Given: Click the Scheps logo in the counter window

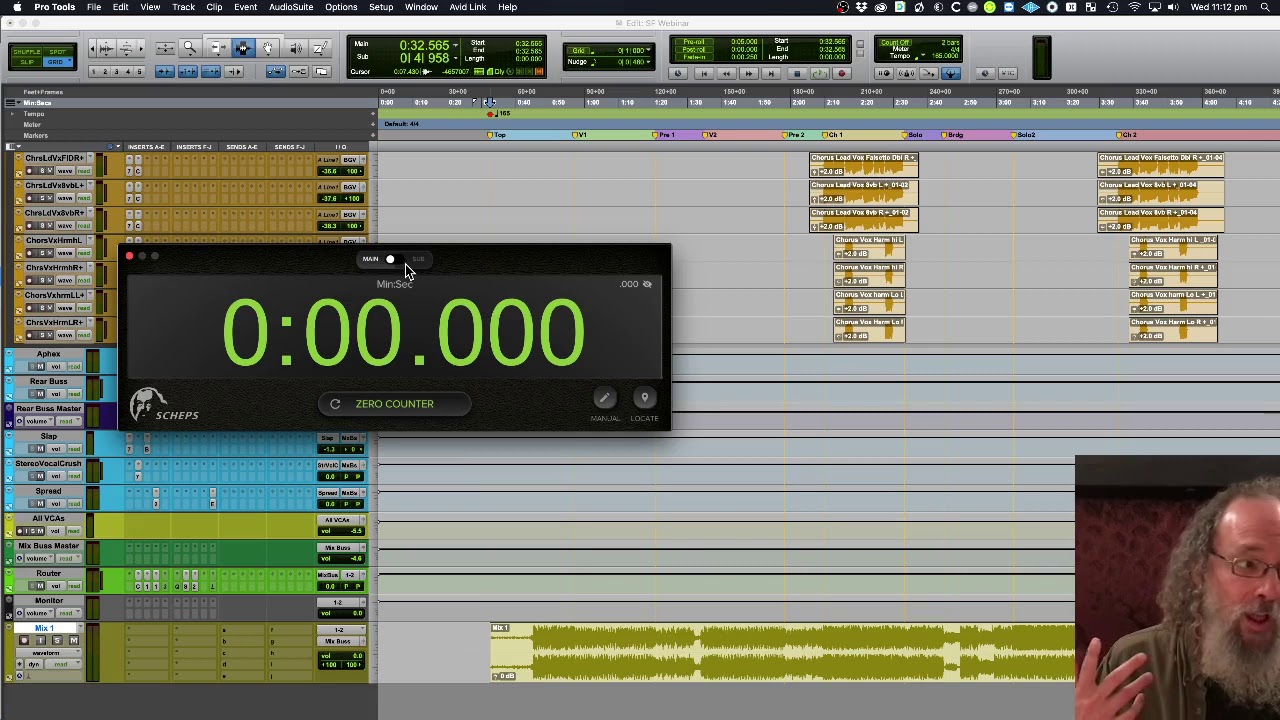Looking at the screenshot, I should click(x=164, y=406).
